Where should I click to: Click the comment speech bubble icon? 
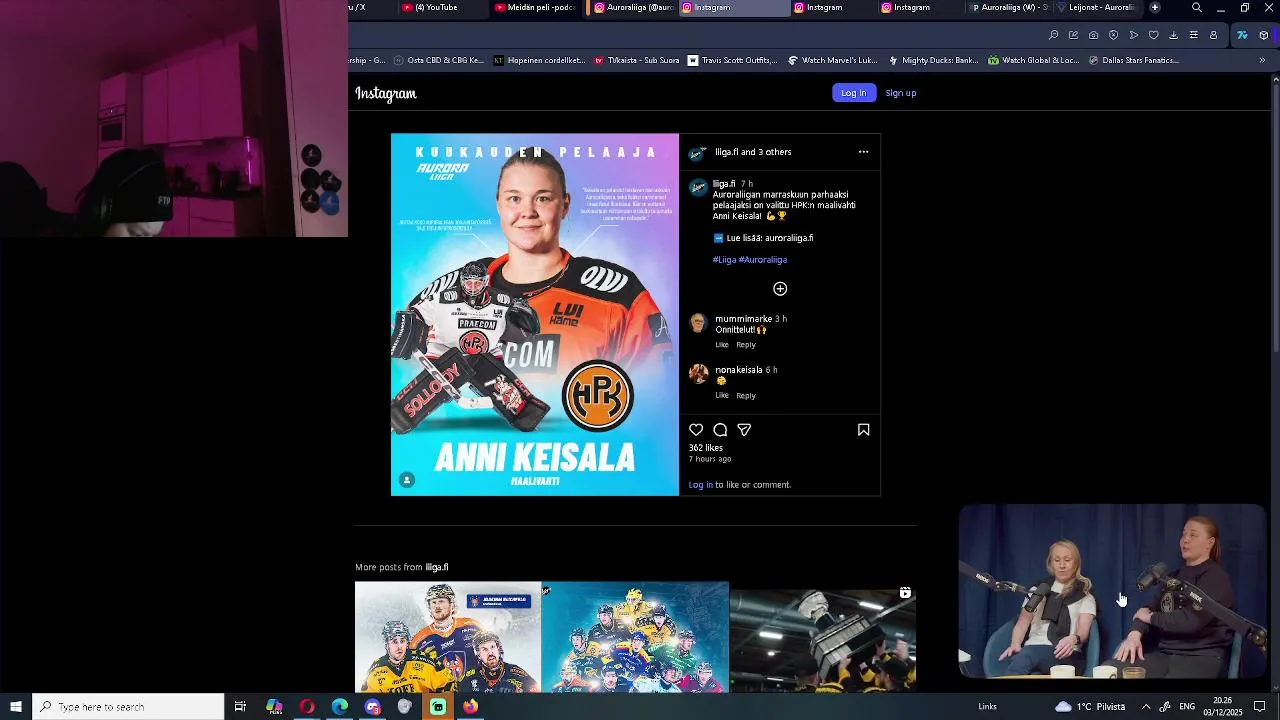(720, 430)
